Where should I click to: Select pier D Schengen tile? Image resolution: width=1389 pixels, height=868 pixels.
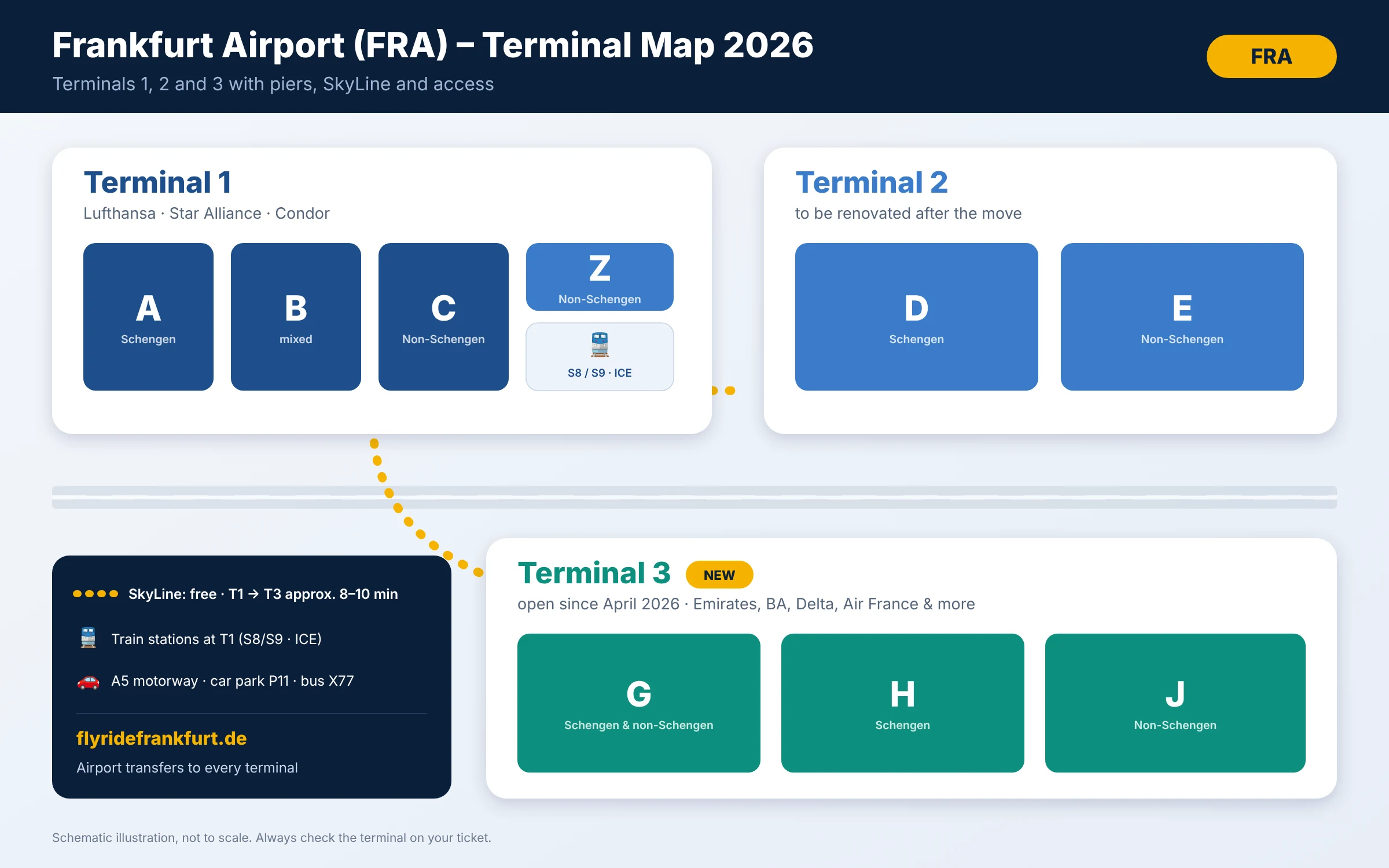(917, 317)
